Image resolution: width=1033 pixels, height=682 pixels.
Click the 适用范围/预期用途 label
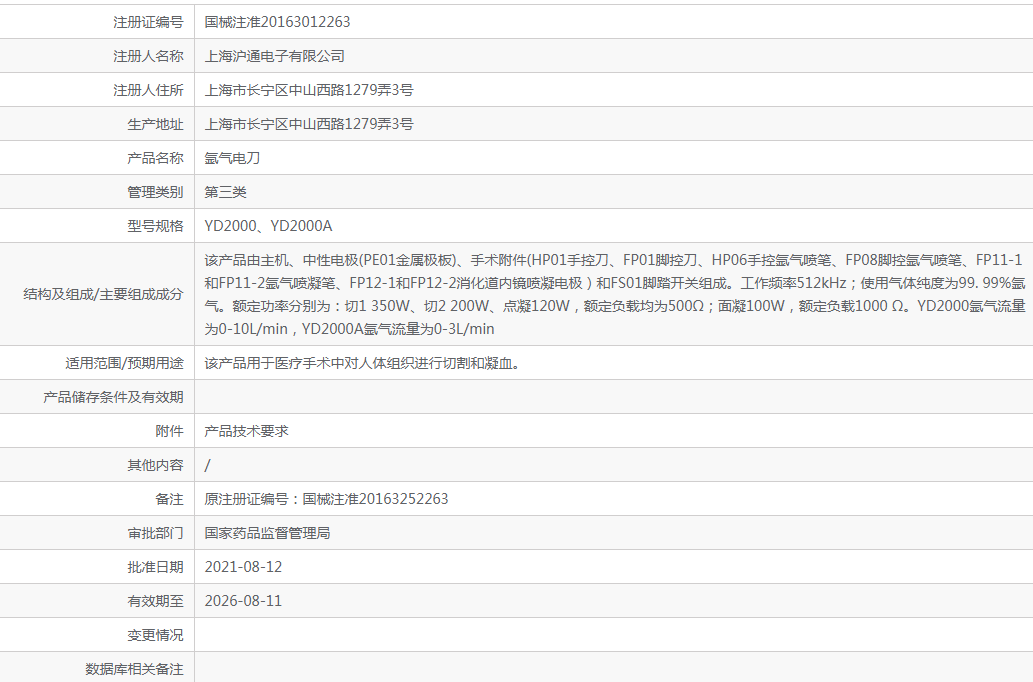[125, 363]
